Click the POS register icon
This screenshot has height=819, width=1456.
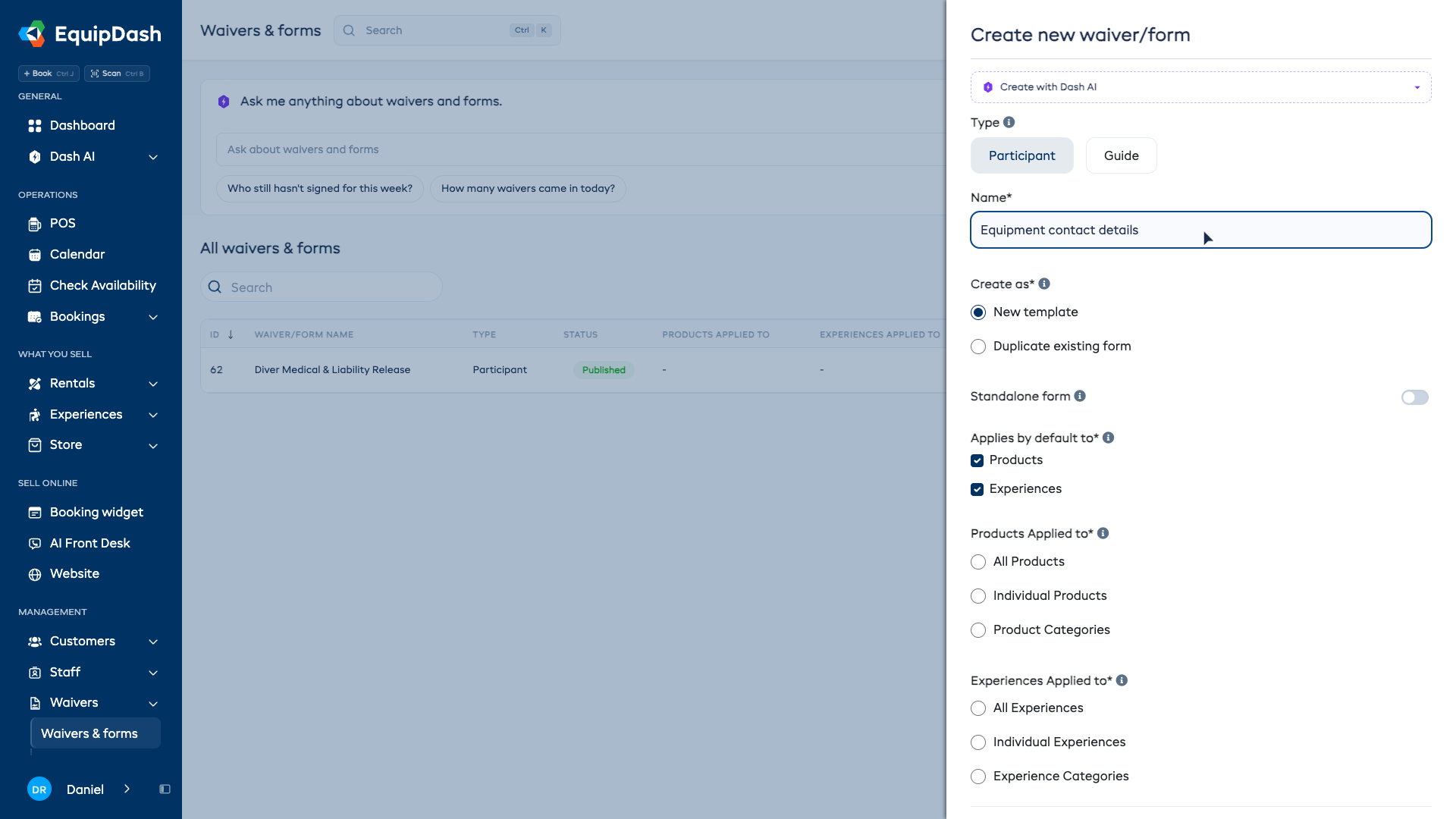pos(35,224)
